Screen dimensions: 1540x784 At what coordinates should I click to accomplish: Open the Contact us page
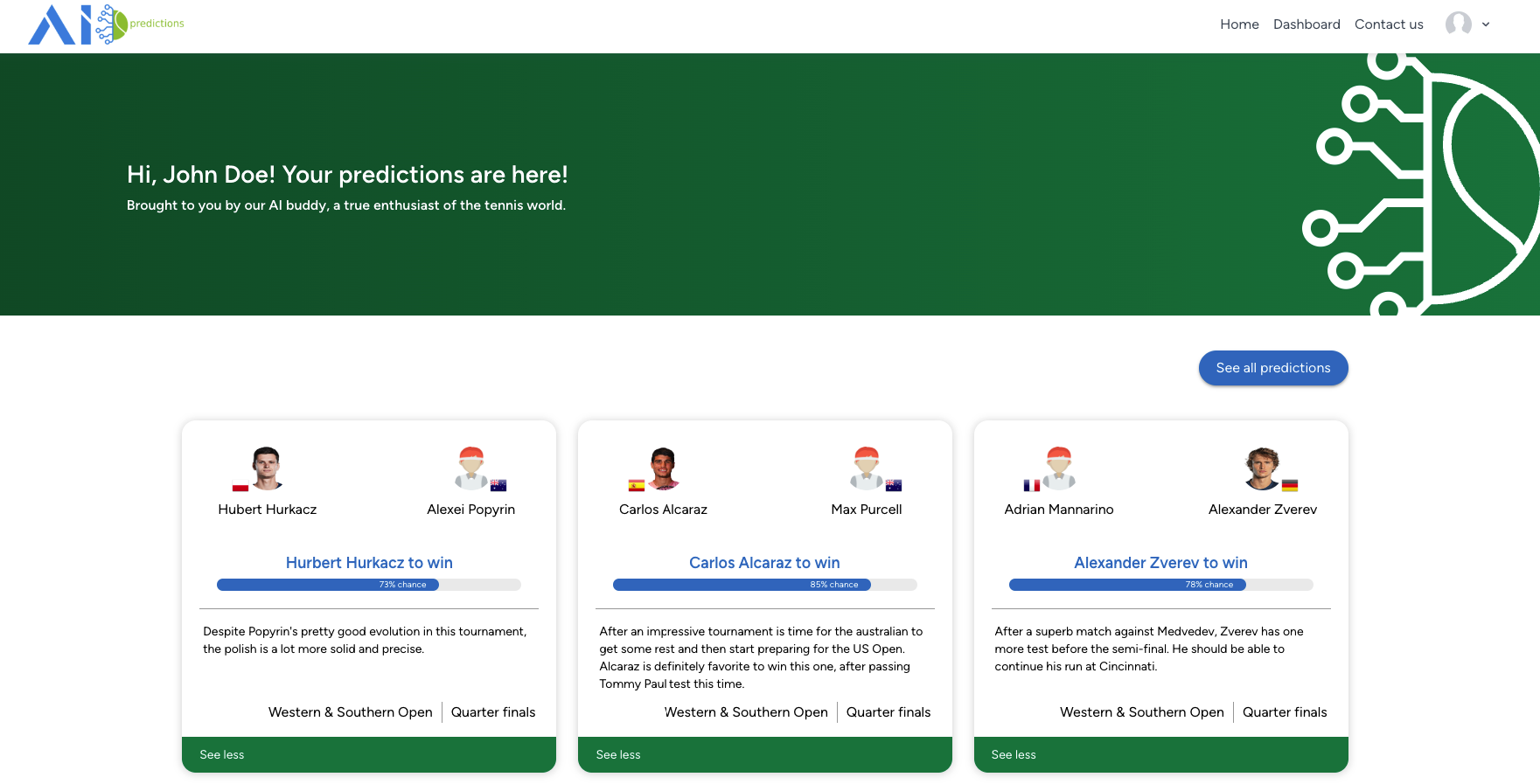point(1389,24)
